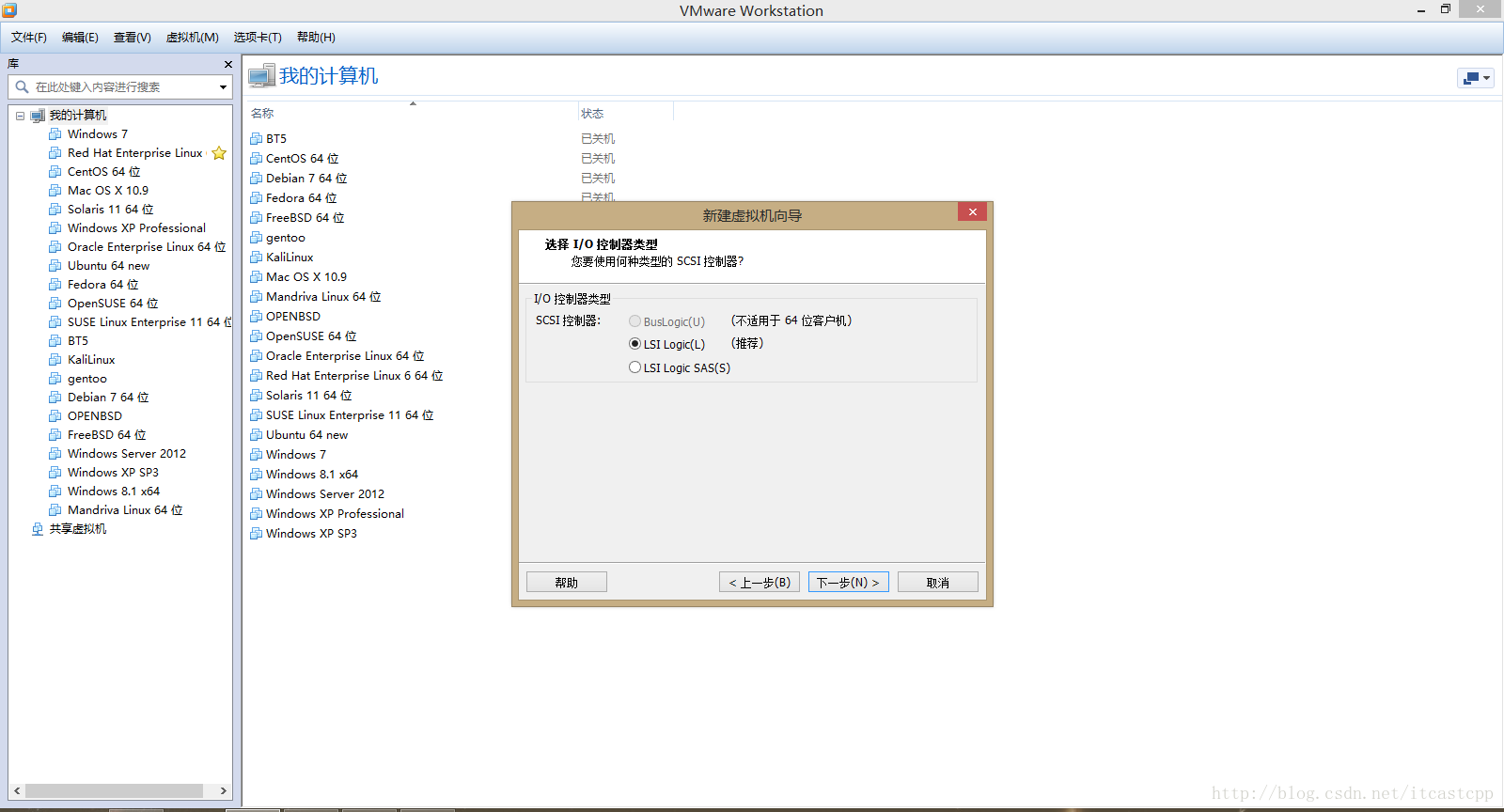1504x812 pixels.
Task: Close the library panel with the X icon
Action: click(x=228, y=64)
